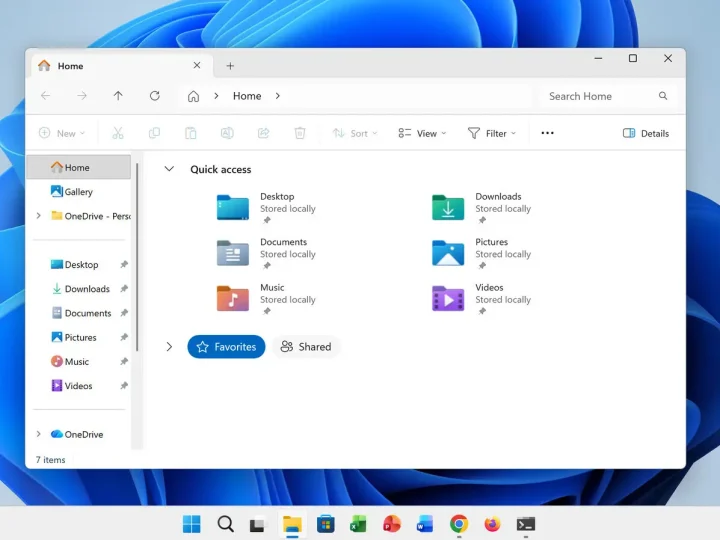Image resolution: width=720 pixels, height=540 pixels.
Task: Close the Home tab
Action: 197,65
